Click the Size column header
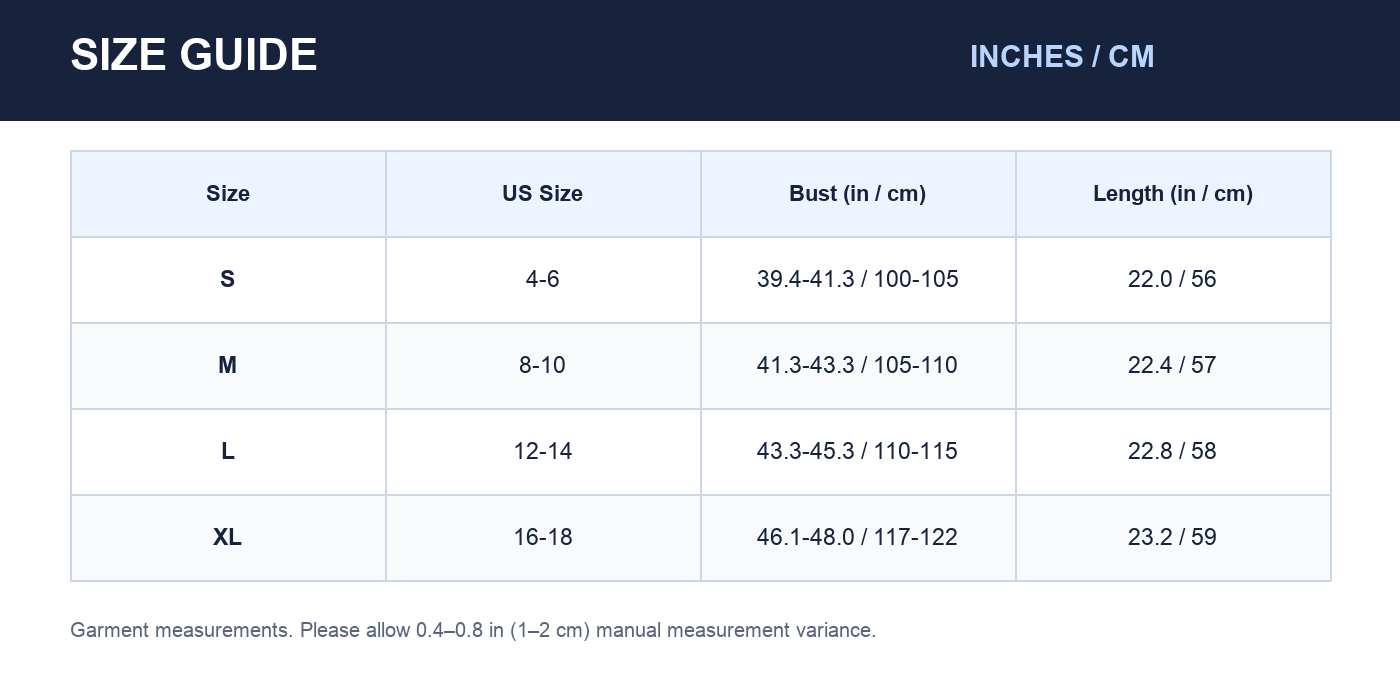The width and height of the screenshot is (1400, 700). point(228,194)
